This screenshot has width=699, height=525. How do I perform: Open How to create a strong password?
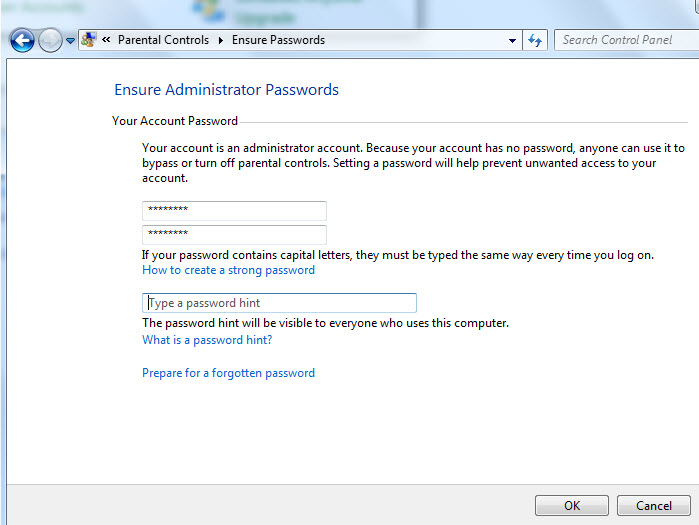pyautogui.click(x=228, y=270)
